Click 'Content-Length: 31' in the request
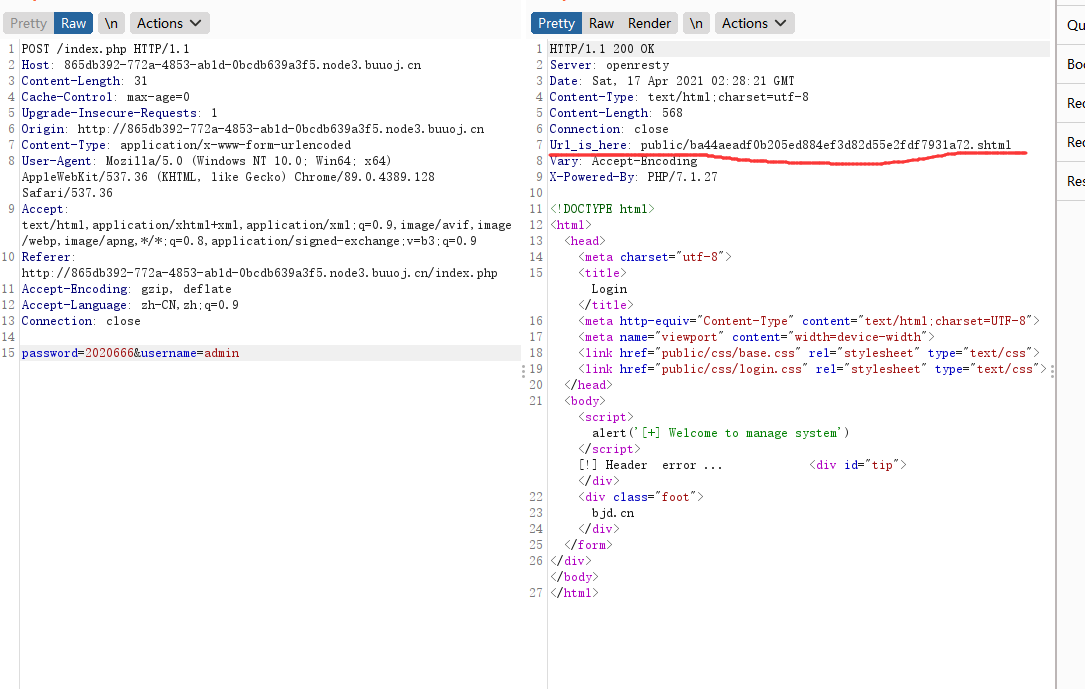The height and width of the screenshot is (689, 1085). coord(84,81)
